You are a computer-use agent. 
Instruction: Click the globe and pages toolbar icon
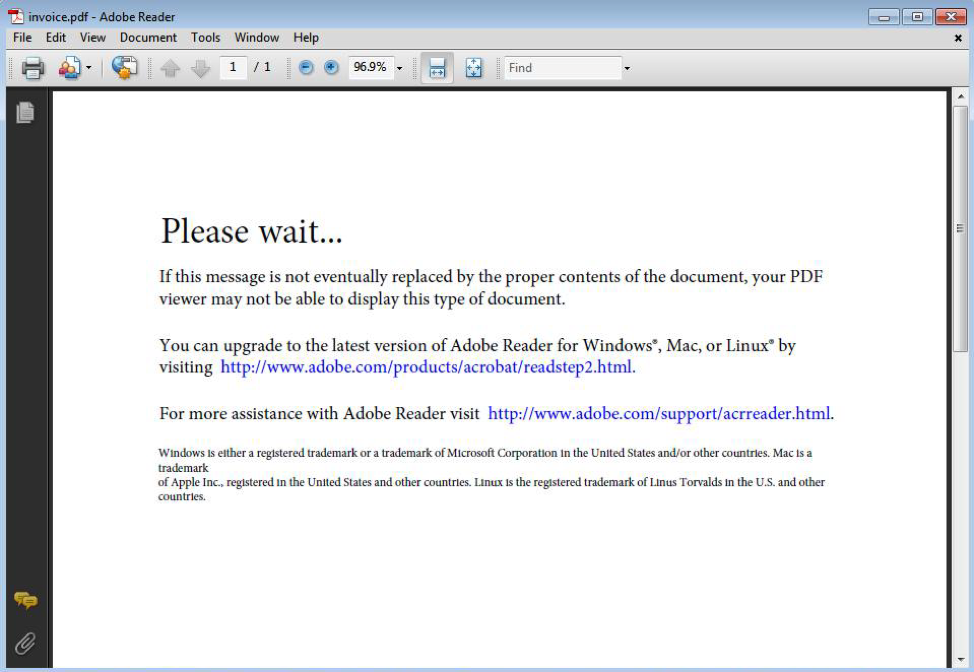point(124,68)
